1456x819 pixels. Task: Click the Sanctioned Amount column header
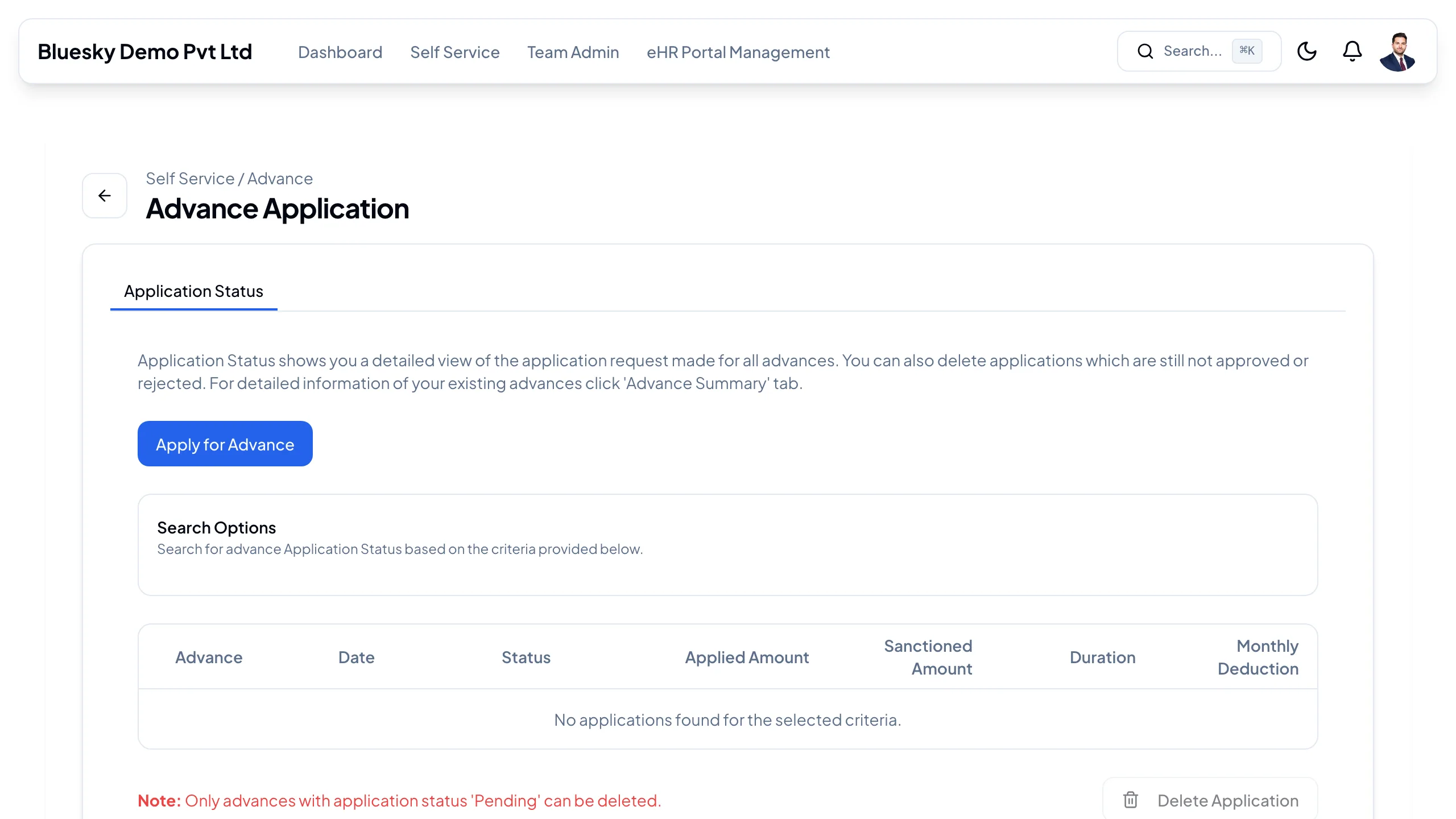click(x=928, y=657)
